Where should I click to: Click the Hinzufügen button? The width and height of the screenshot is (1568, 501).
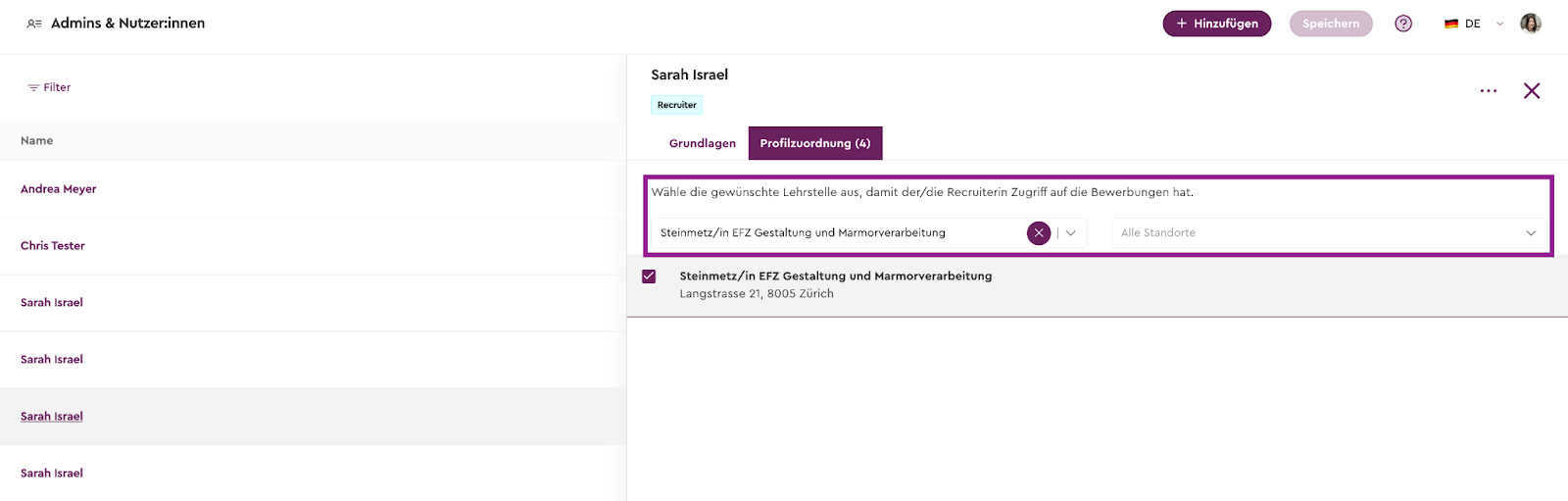pos(1216,24)
